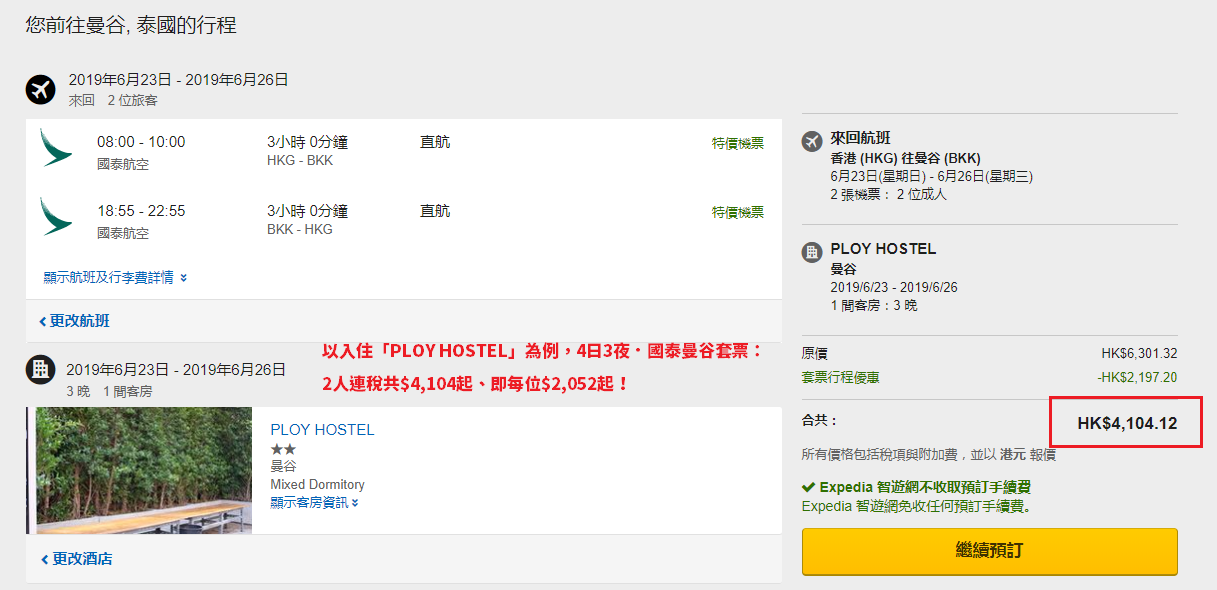Expand 顯示航班及行李費詳情 details

coord(115,277)
